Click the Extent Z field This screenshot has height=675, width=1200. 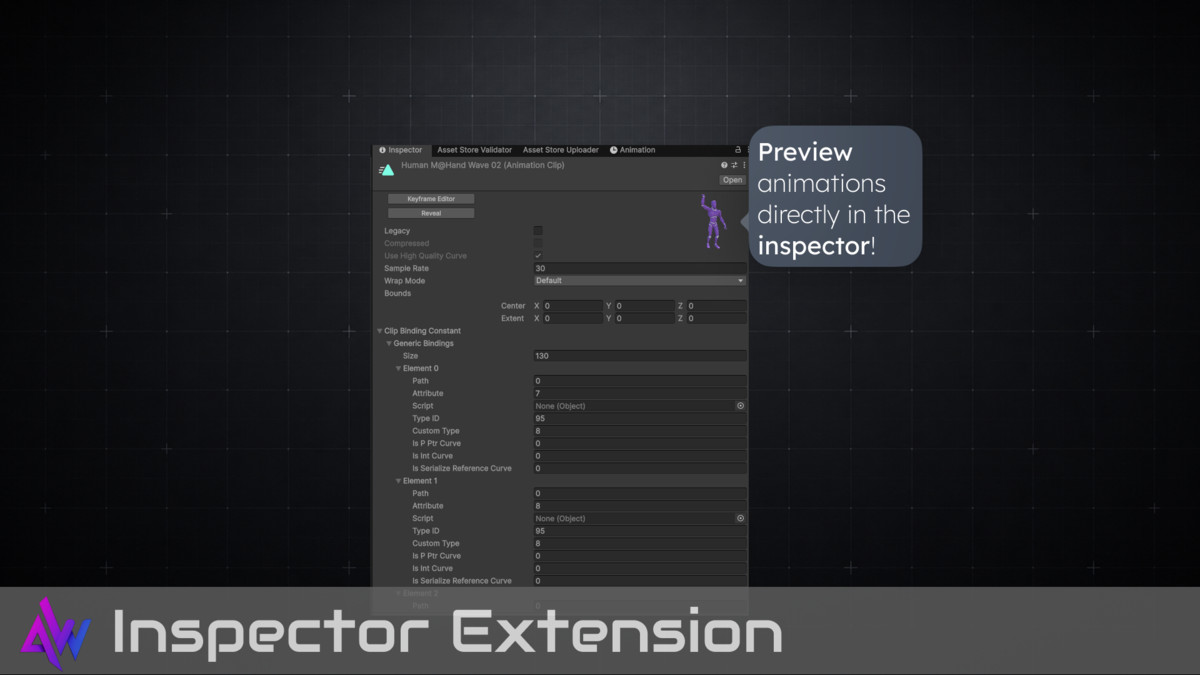point(716,318)
